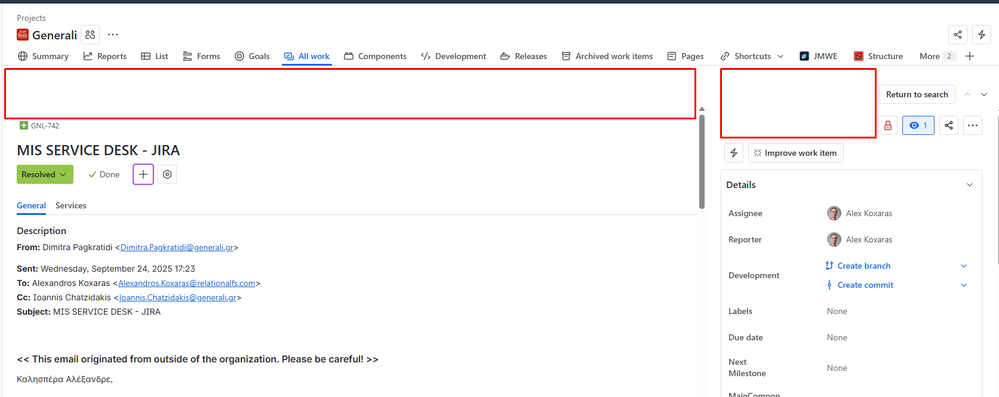The height and width of the screenshot is (397, 999).
Task: Go to the Goals tab
Action: click(x=252, y=56)
